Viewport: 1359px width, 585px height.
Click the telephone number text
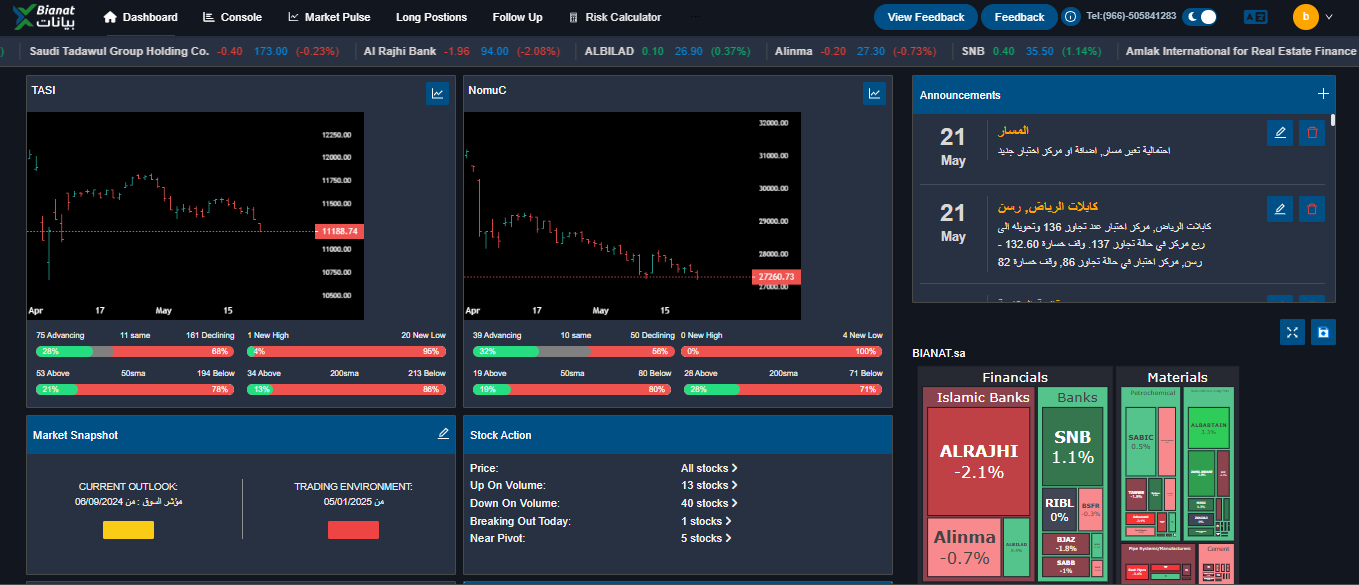point(1129,17)
